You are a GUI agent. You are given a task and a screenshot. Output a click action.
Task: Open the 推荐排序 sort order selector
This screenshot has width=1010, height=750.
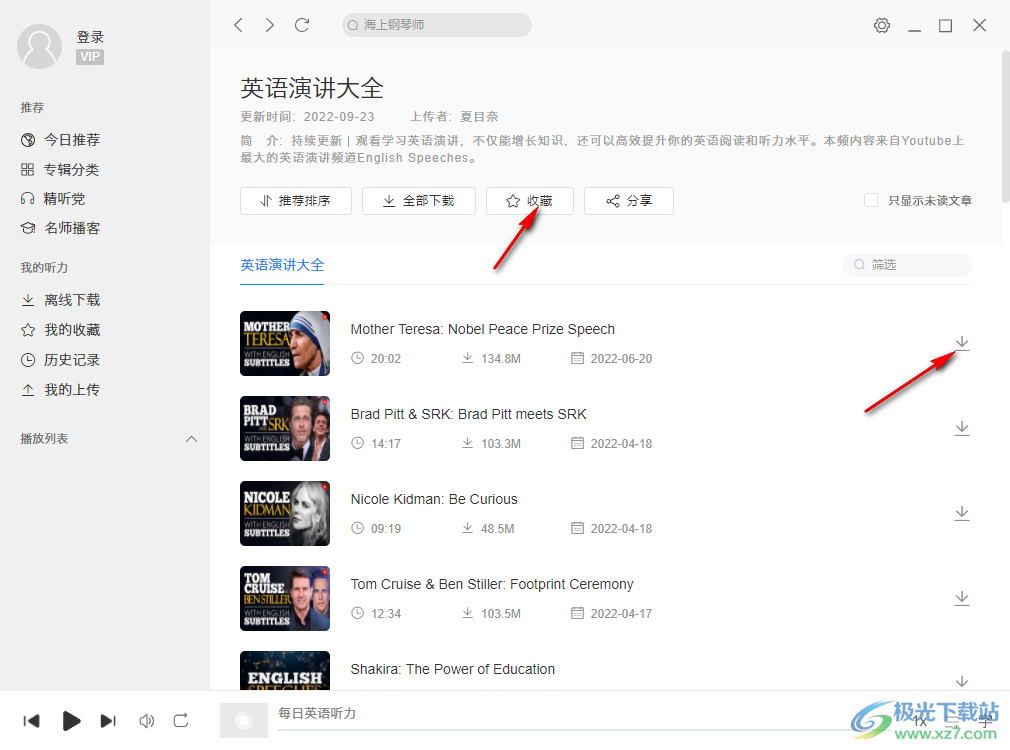click(295, 200)
